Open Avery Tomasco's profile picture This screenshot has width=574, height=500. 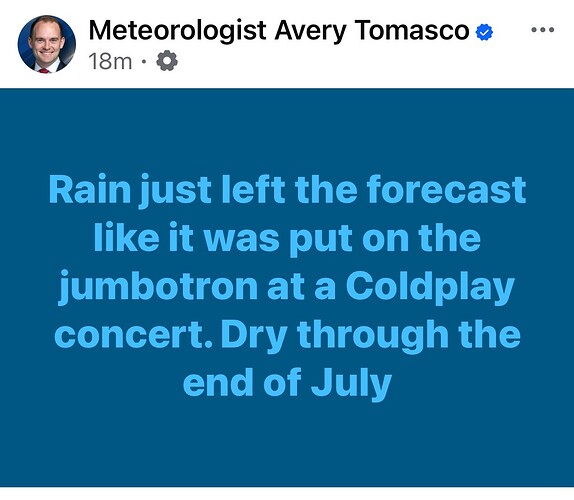47,44
